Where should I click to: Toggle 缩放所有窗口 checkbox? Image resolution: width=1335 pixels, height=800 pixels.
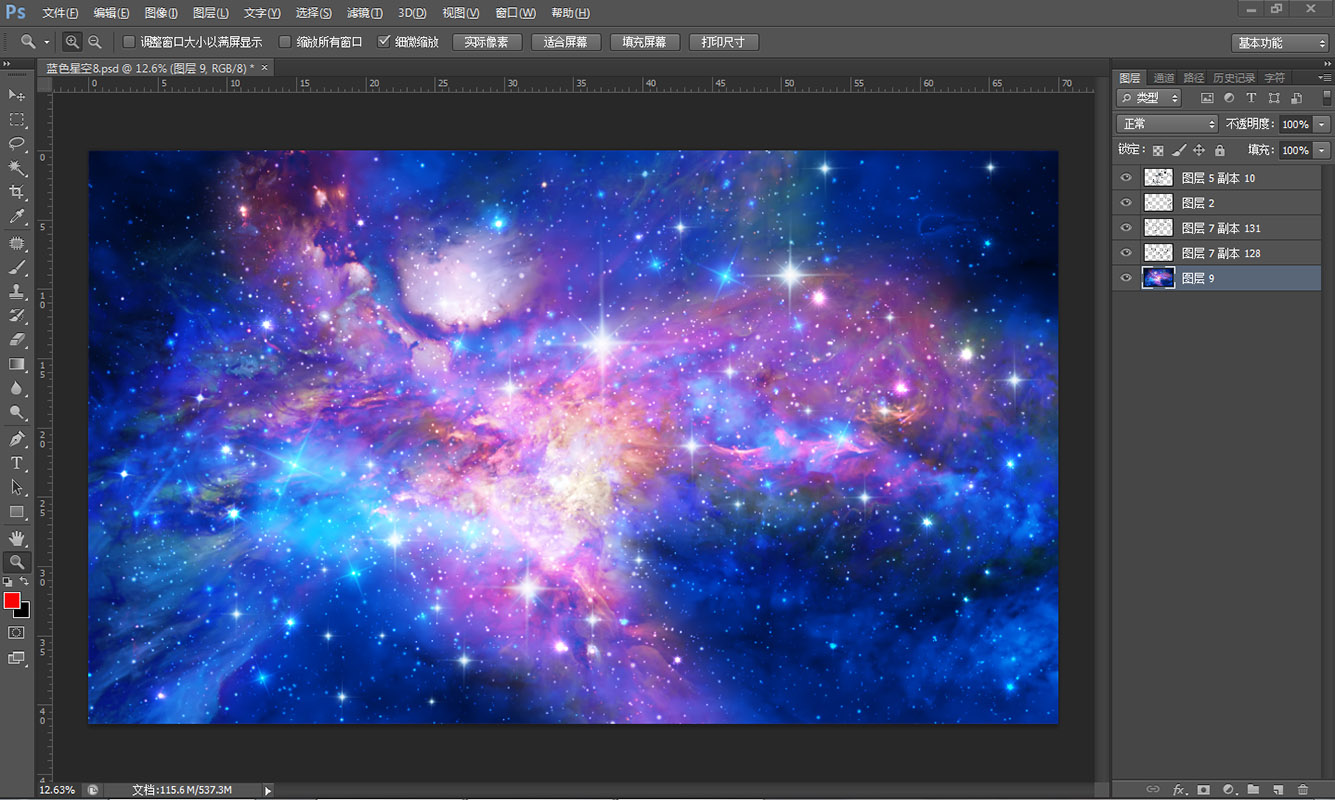click(285, 42)
